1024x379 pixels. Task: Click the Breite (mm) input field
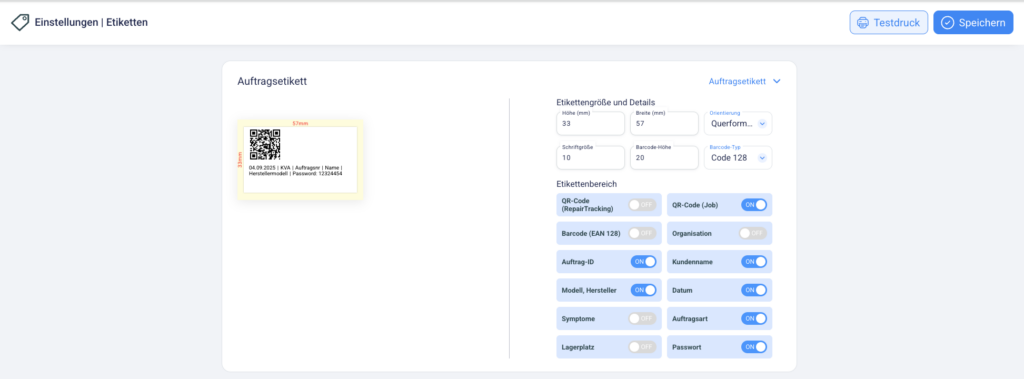(664, 123)
